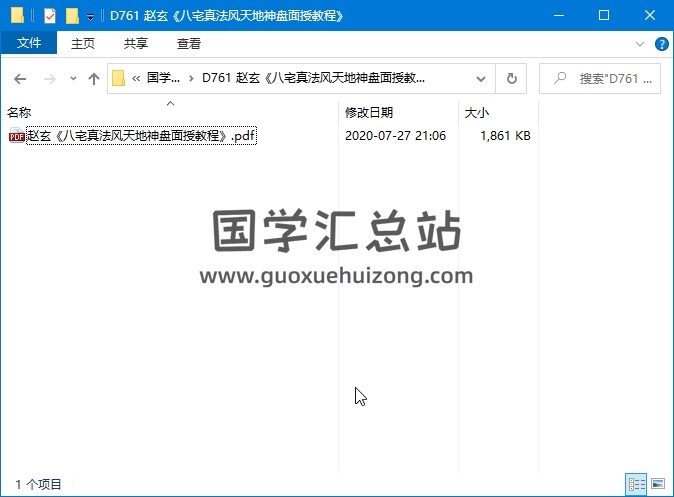Click the folder icon in the address bar
The height and width of the screenshot is (497, 674).
pos(119,78)
